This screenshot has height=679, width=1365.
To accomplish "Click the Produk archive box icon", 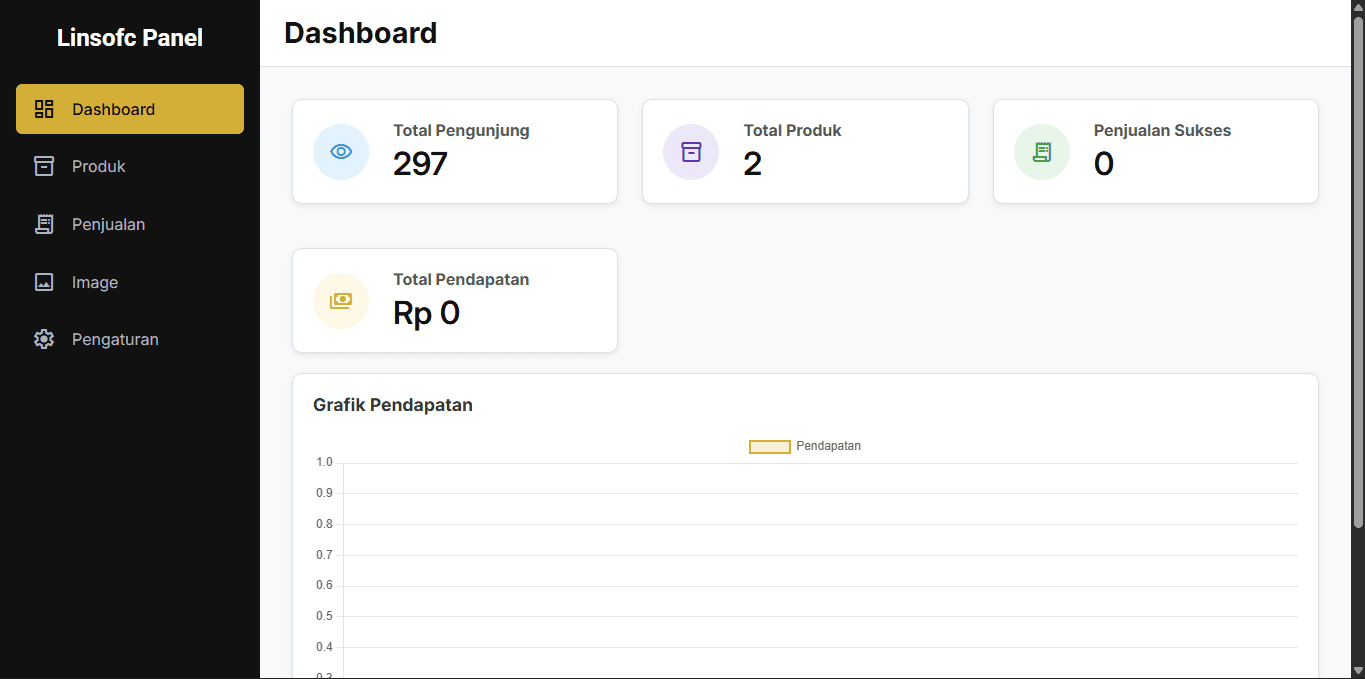I will 44,166.
